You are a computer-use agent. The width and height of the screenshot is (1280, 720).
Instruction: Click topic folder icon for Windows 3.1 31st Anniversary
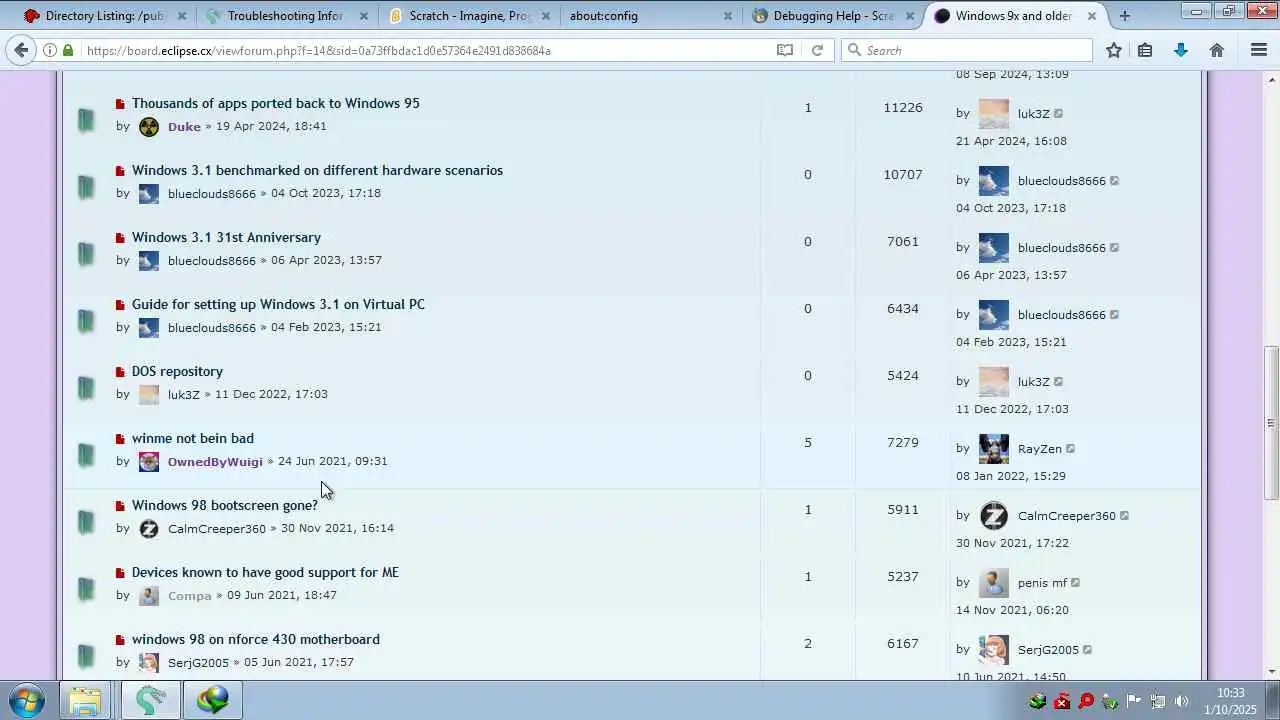coord(86,254)
